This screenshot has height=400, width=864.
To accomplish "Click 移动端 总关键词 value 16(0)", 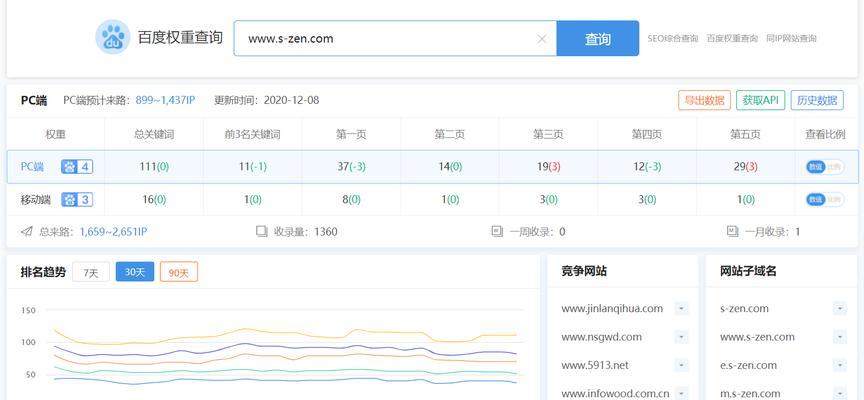I will tap(154, 199).
